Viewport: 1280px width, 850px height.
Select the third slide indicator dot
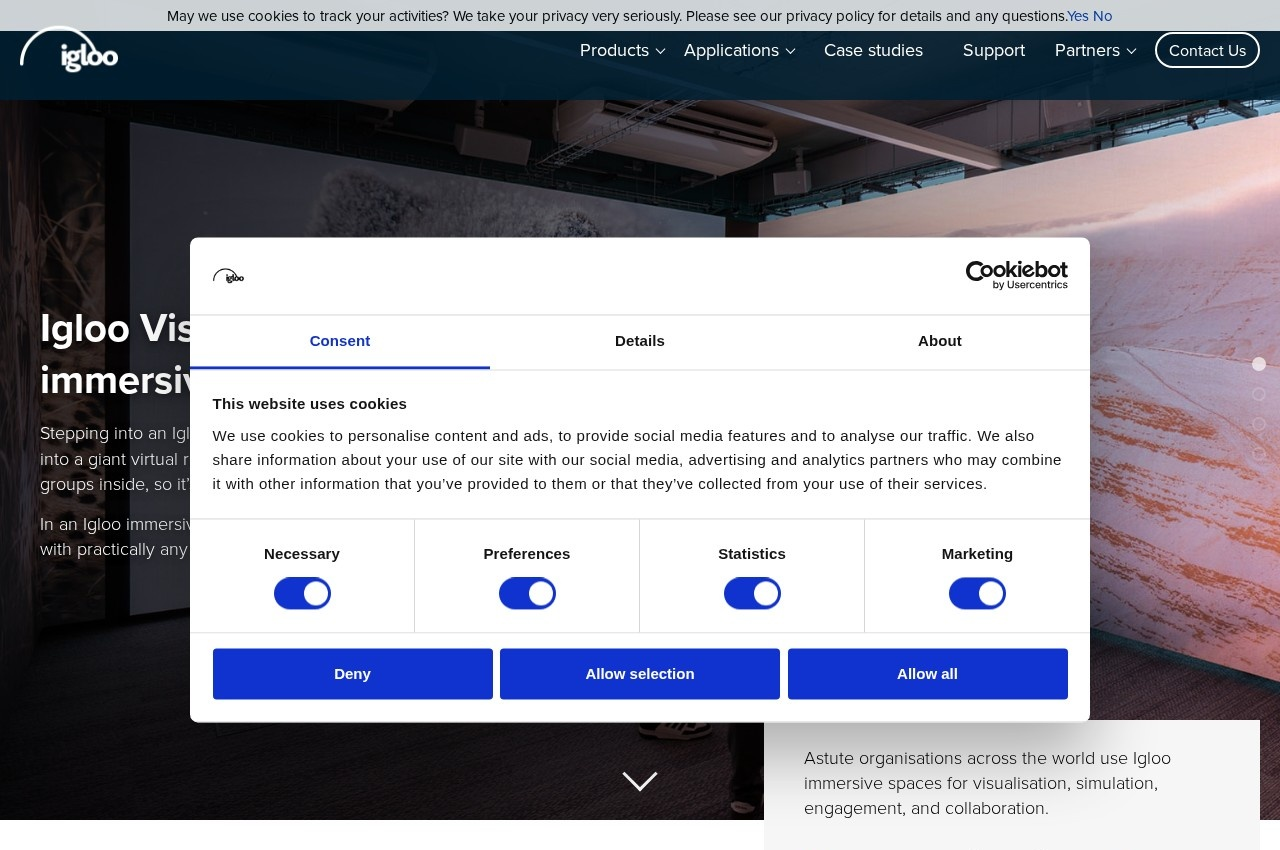(x=1259, y=424)
